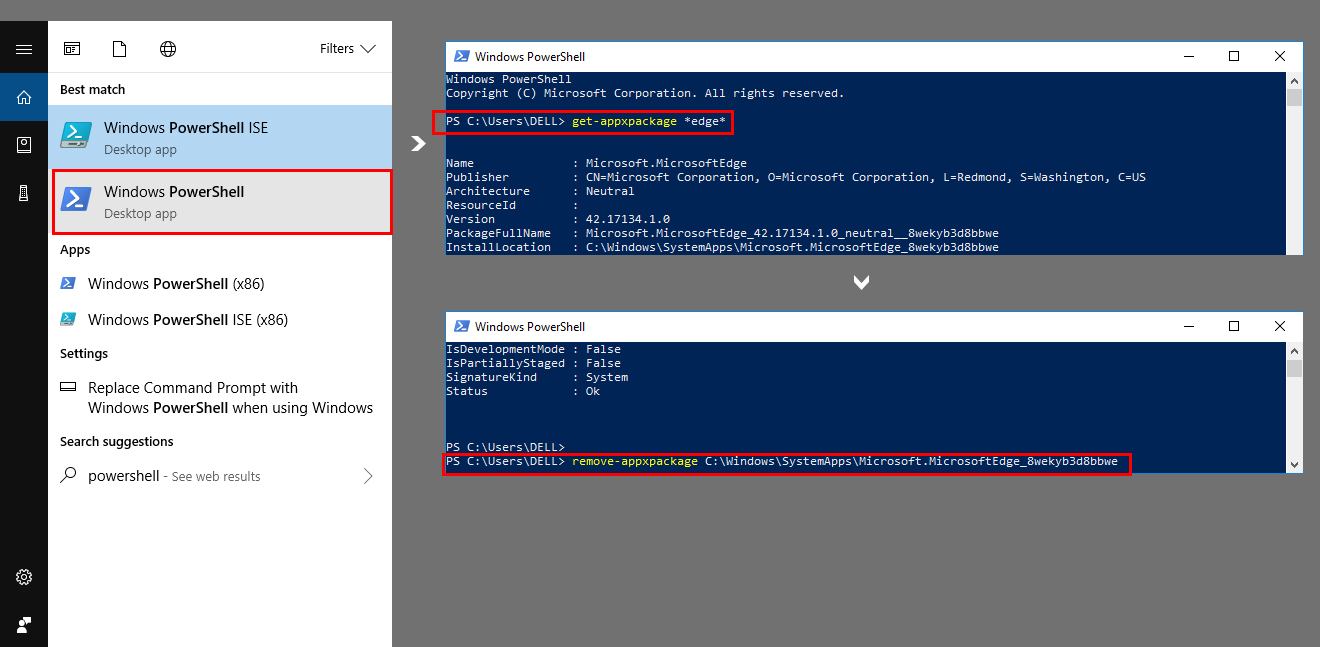Open Replace Command Prompt with PowerShell setting
This screenshot has width=1320, height=647.
coord(220,397)
